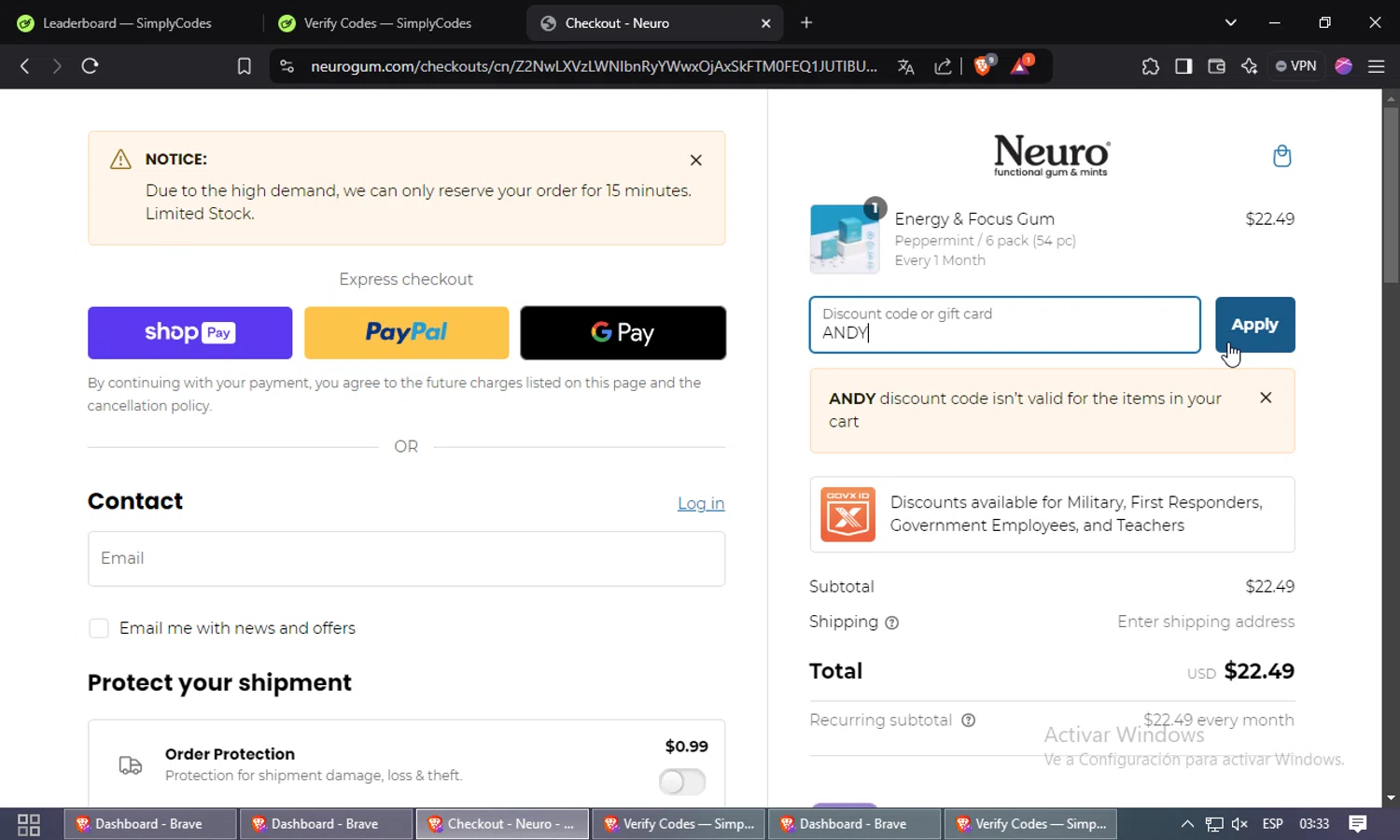Viewport: 1400px width, 840px height.
Task: Switch to Leaderboard — SimplyCodes tab
Action: pyautogui.click(x=127, y=23)
